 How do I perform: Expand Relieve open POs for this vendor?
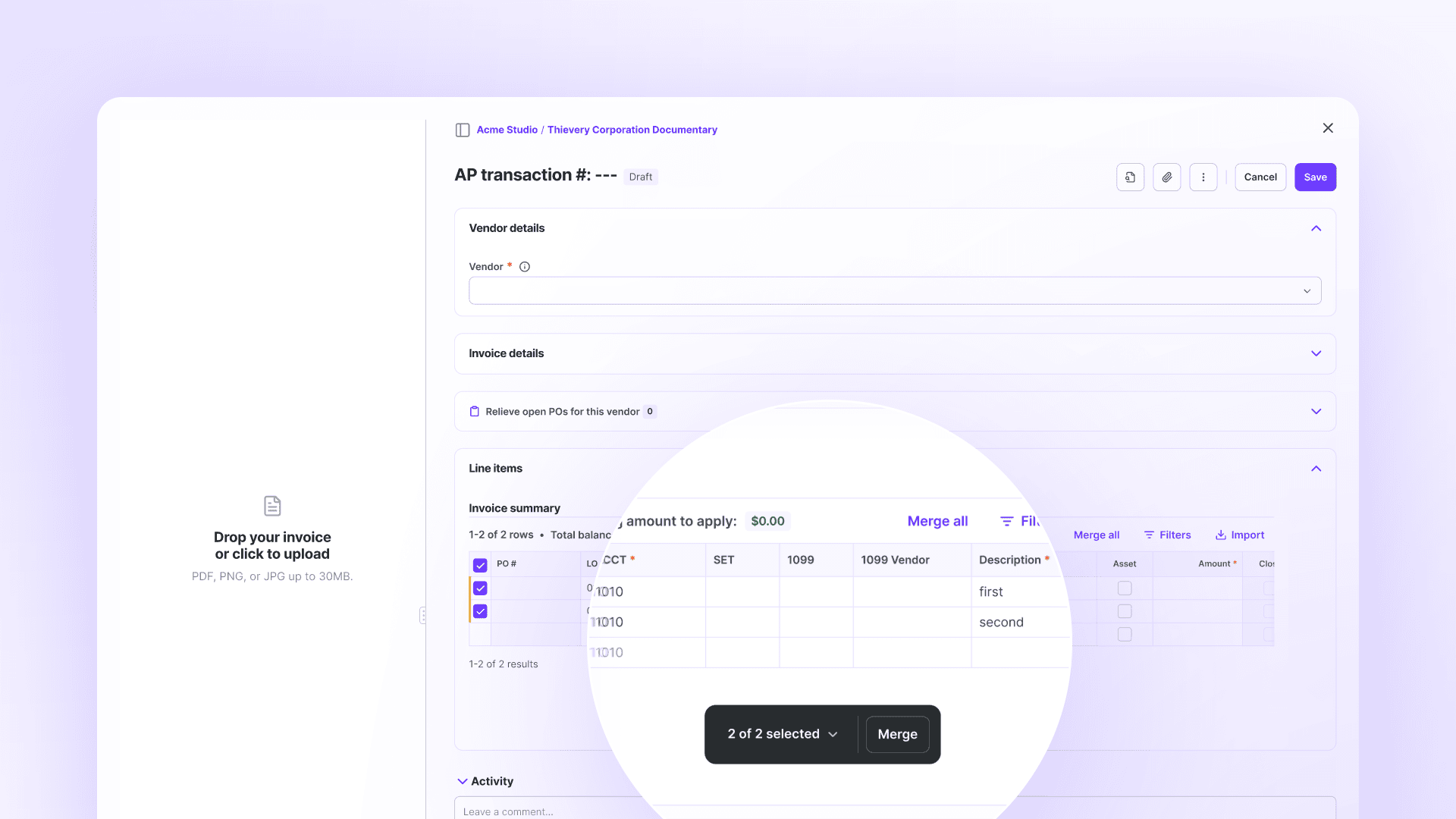(x=1316, y=411)
